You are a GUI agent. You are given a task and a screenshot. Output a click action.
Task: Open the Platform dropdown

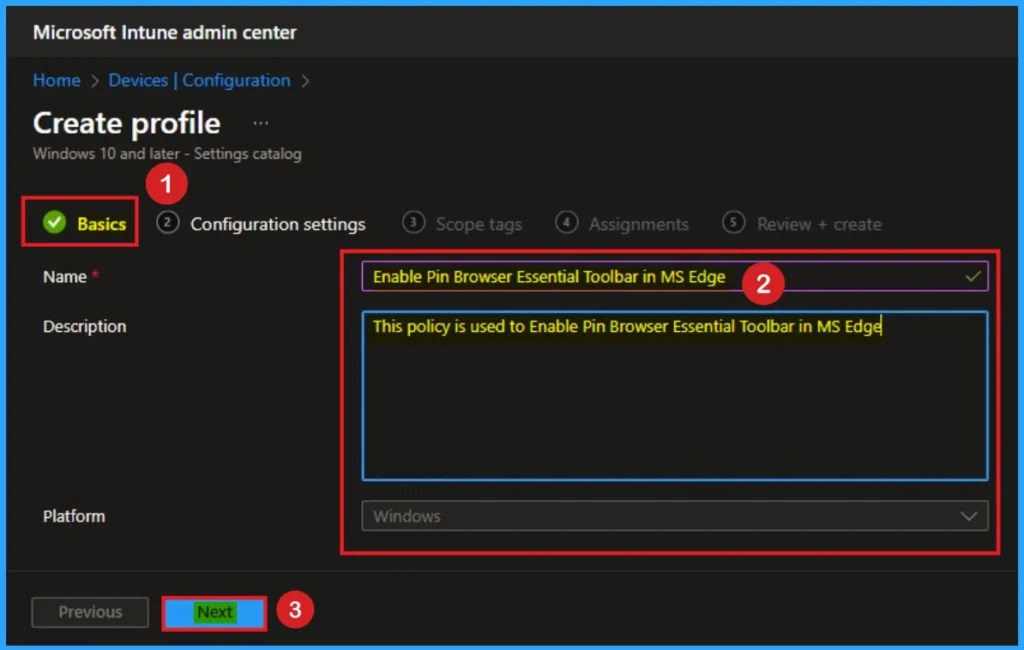675,516
